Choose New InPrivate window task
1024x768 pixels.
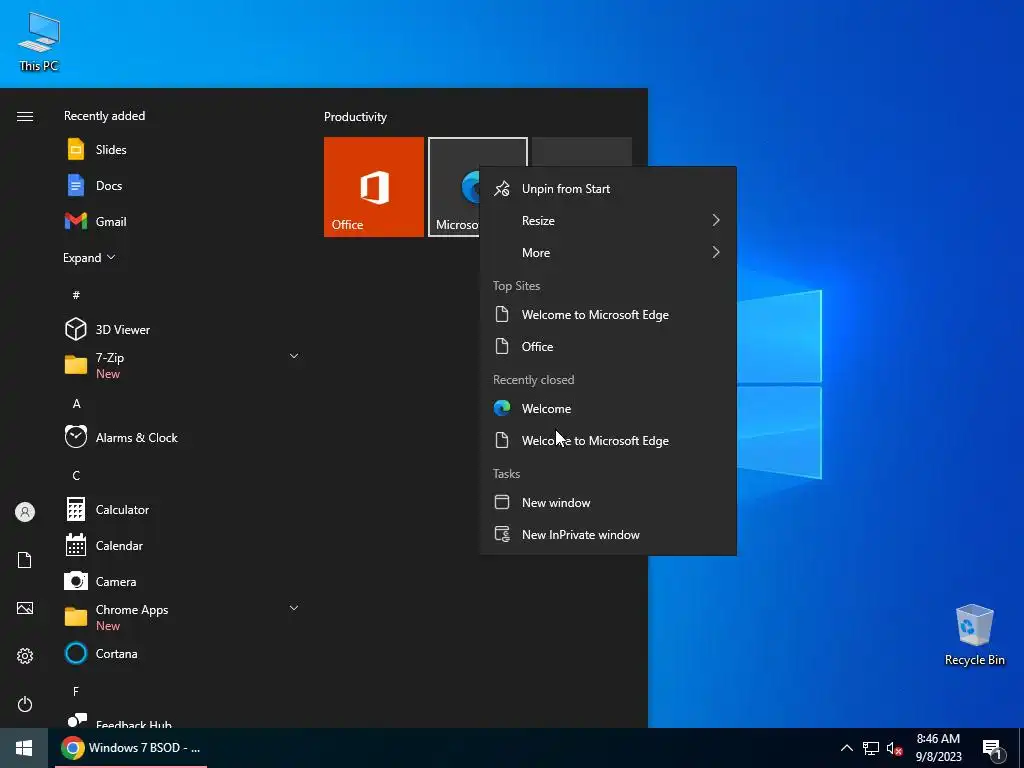pyautogui.click(x=608, y=535)
